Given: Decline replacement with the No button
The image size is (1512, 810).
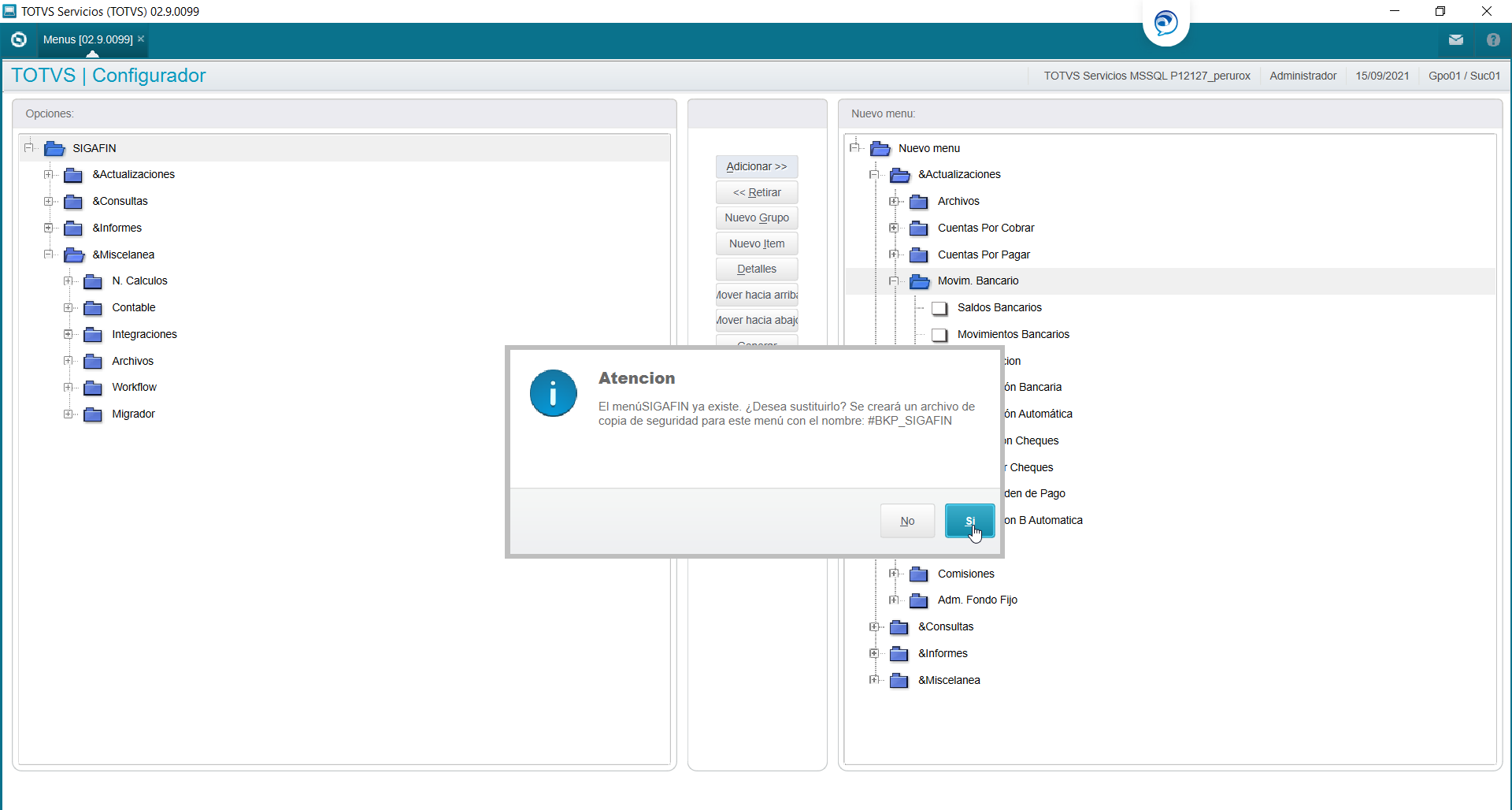Looking at the screenshot, I should tap(907, 521).
